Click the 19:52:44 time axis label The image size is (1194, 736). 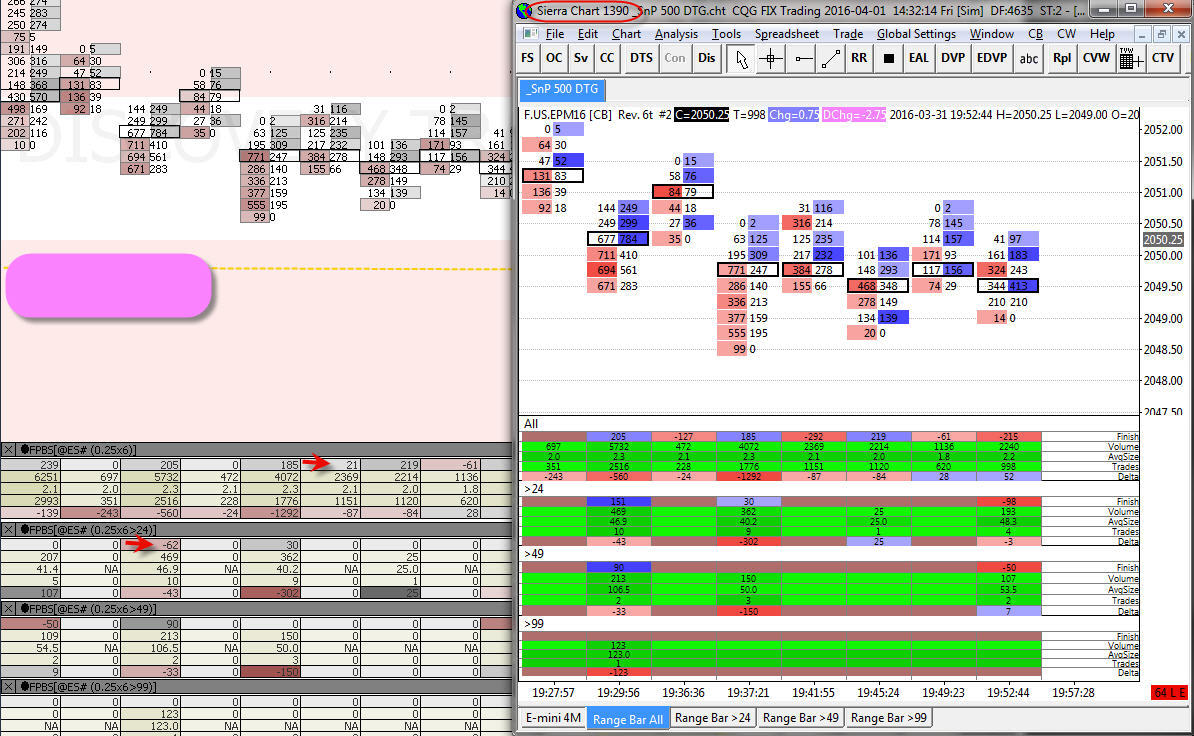[x=1008, y=693]
